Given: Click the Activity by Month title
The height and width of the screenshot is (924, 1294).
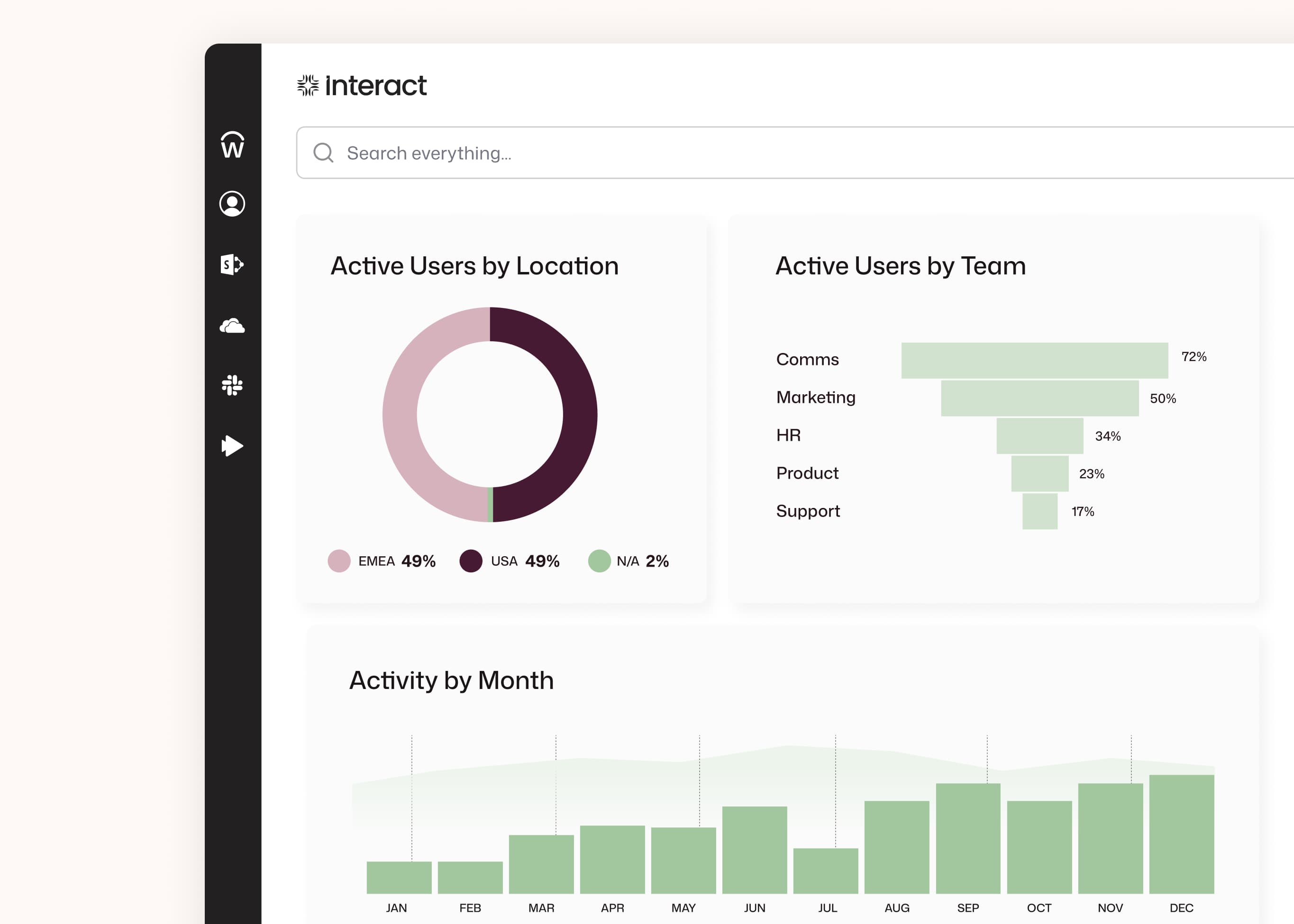Looking at the screenshot, I should (451, 680).
